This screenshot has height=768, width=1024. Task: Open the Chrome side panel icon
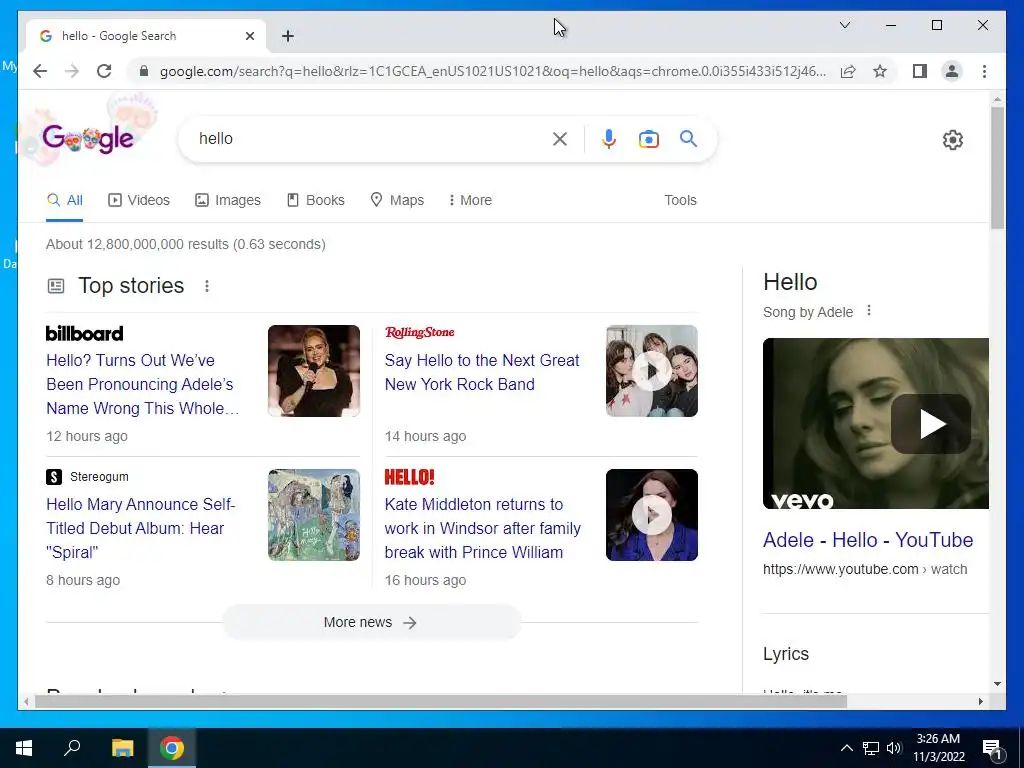(920, 71)
